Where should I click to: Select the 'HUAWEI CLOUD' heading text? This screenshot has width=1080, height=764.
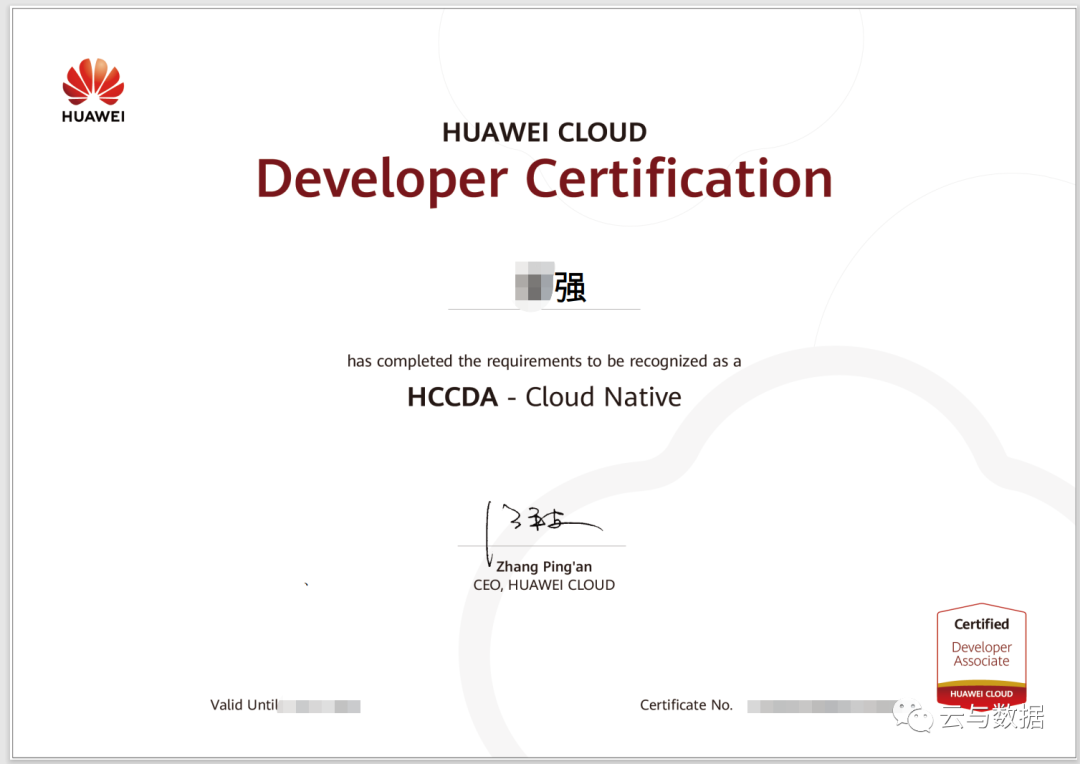[x=544, y=132]
